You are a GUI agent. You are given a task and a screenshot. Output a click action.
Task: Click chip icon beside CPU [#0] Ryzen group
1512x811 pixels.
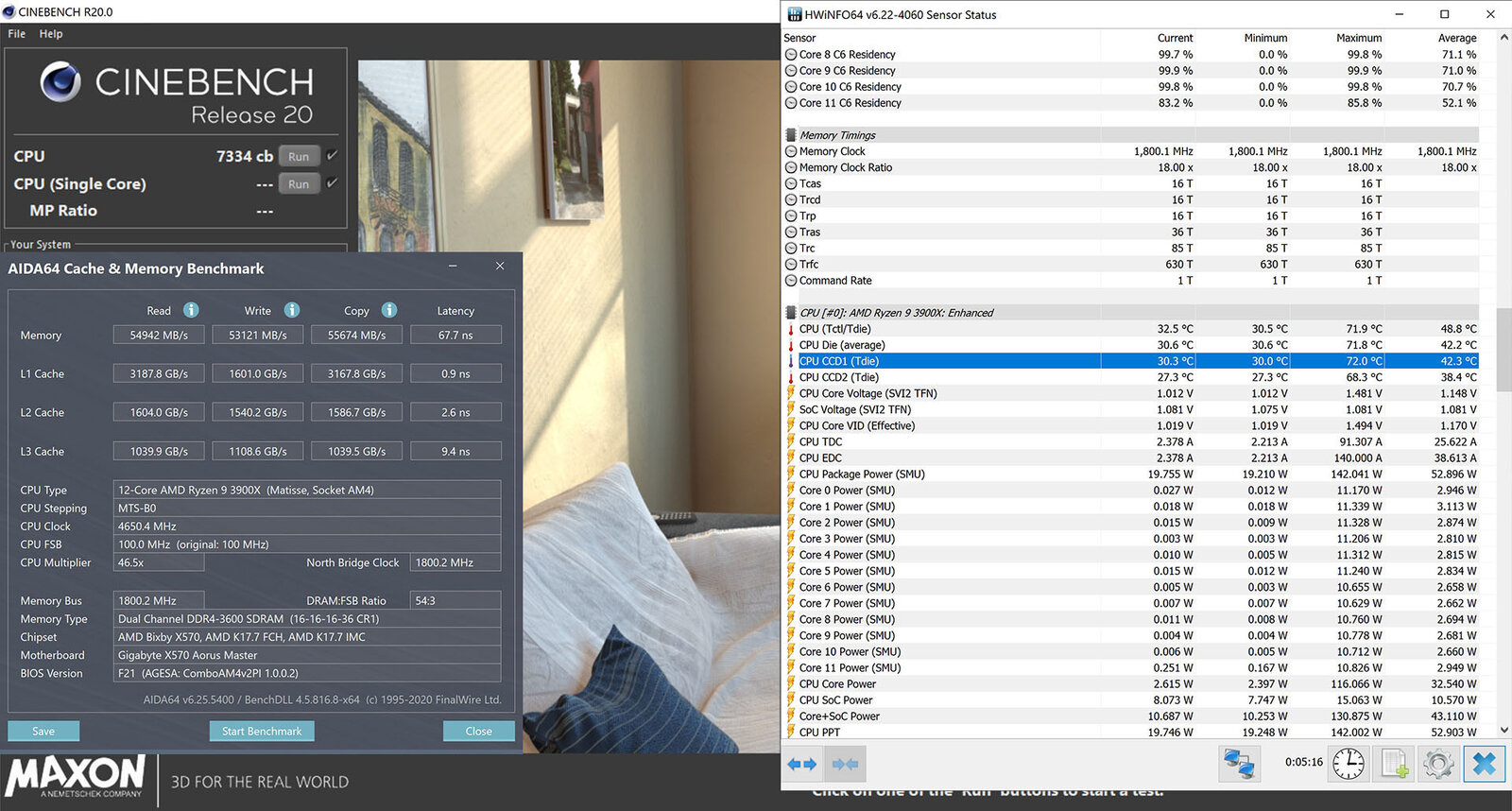[791, 313]
